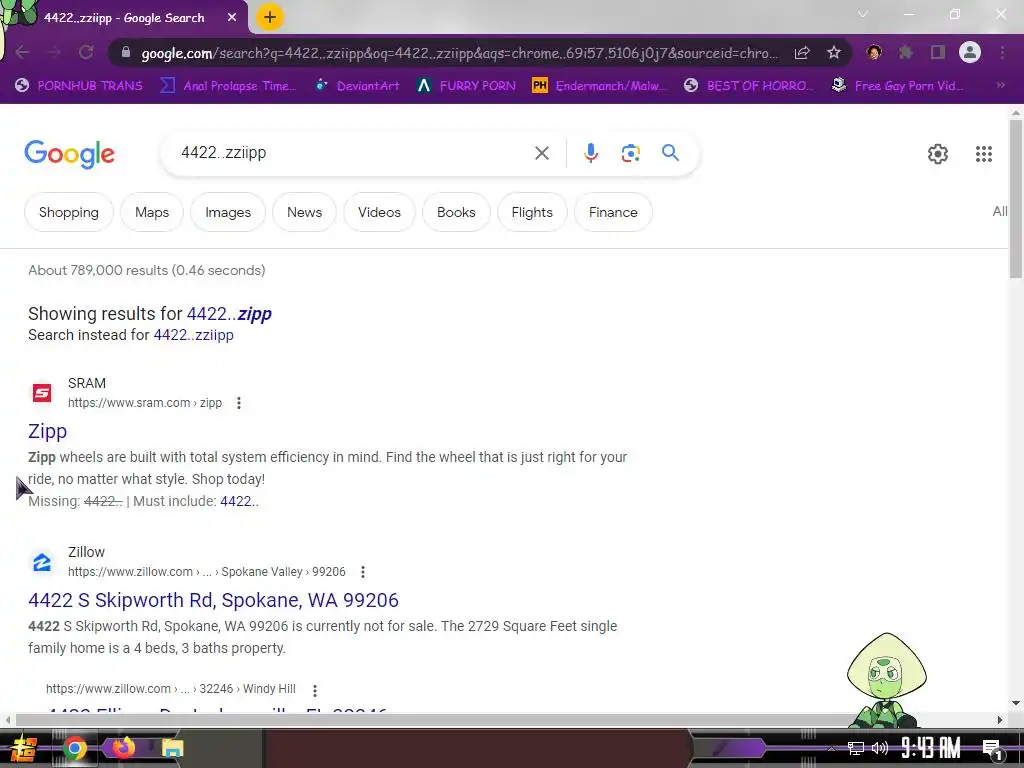Open the Start menu button

(x=24, y=749)
